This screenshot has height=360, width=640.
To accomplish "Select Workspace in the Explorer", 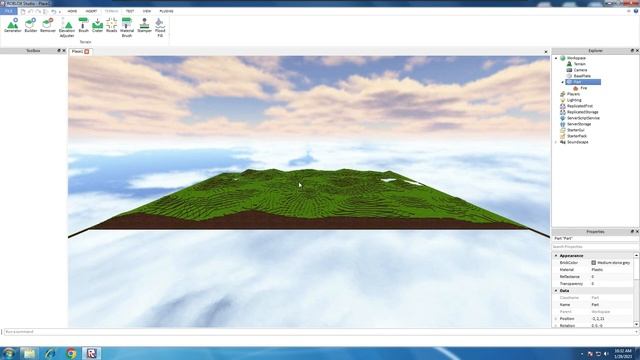I will point(576,58).
